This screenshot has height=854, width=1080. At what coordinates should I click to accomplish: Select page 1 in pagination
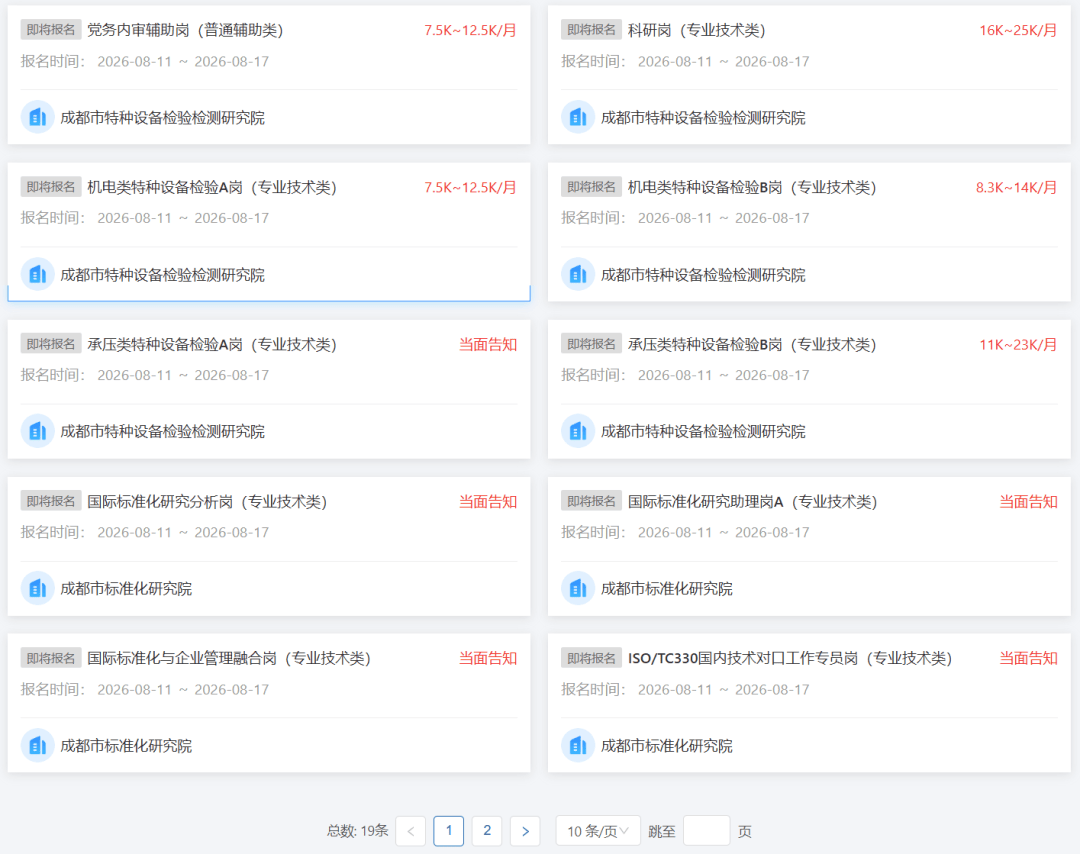(448, 831)
